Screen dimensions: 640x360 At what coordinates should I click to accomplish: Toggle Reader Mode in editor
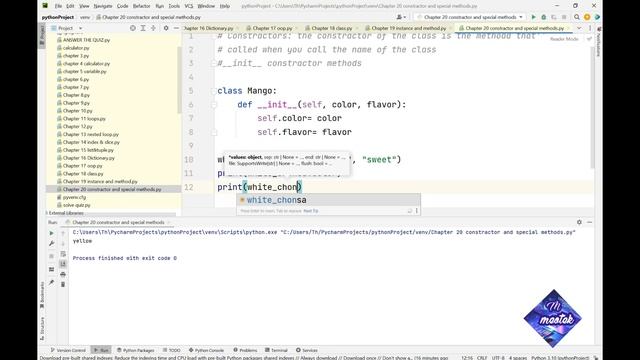[564, 39]
